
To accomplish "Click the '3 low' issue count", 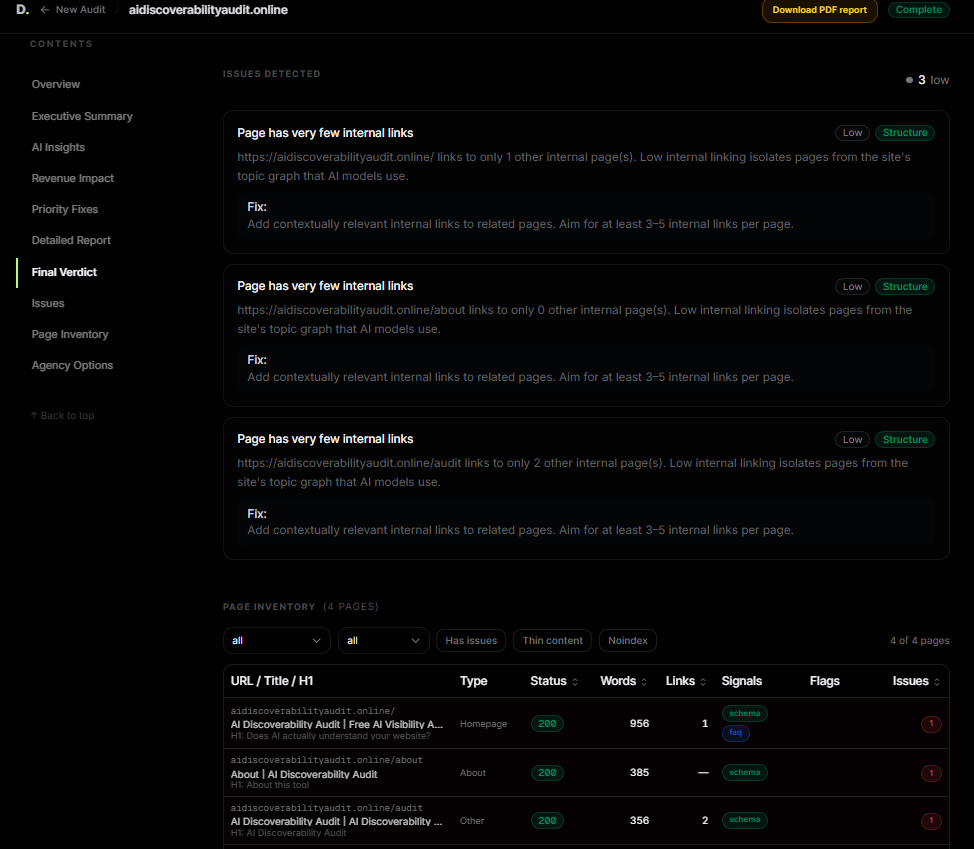I will coord(927,80).
